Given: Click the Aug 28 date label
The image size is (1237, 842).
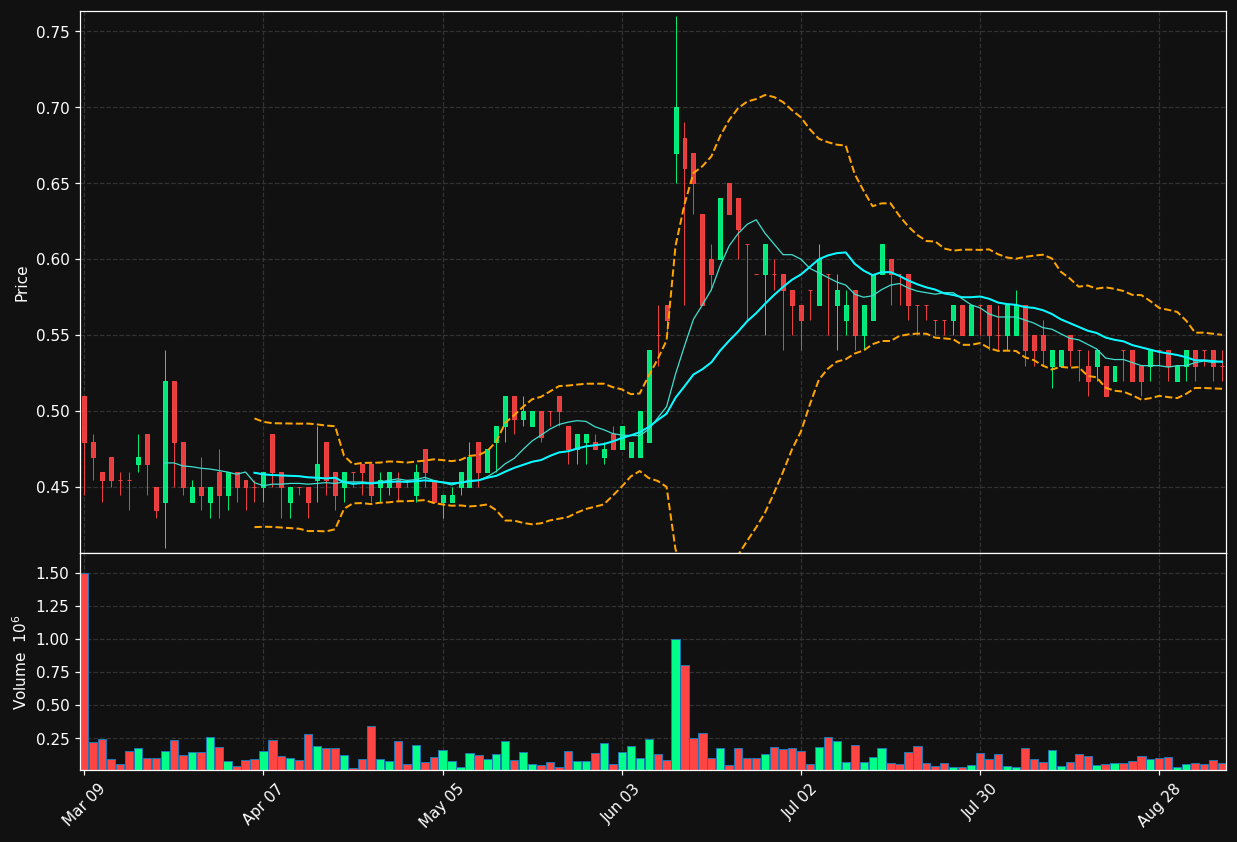Looking at the screenshot, I should 1158,805.
